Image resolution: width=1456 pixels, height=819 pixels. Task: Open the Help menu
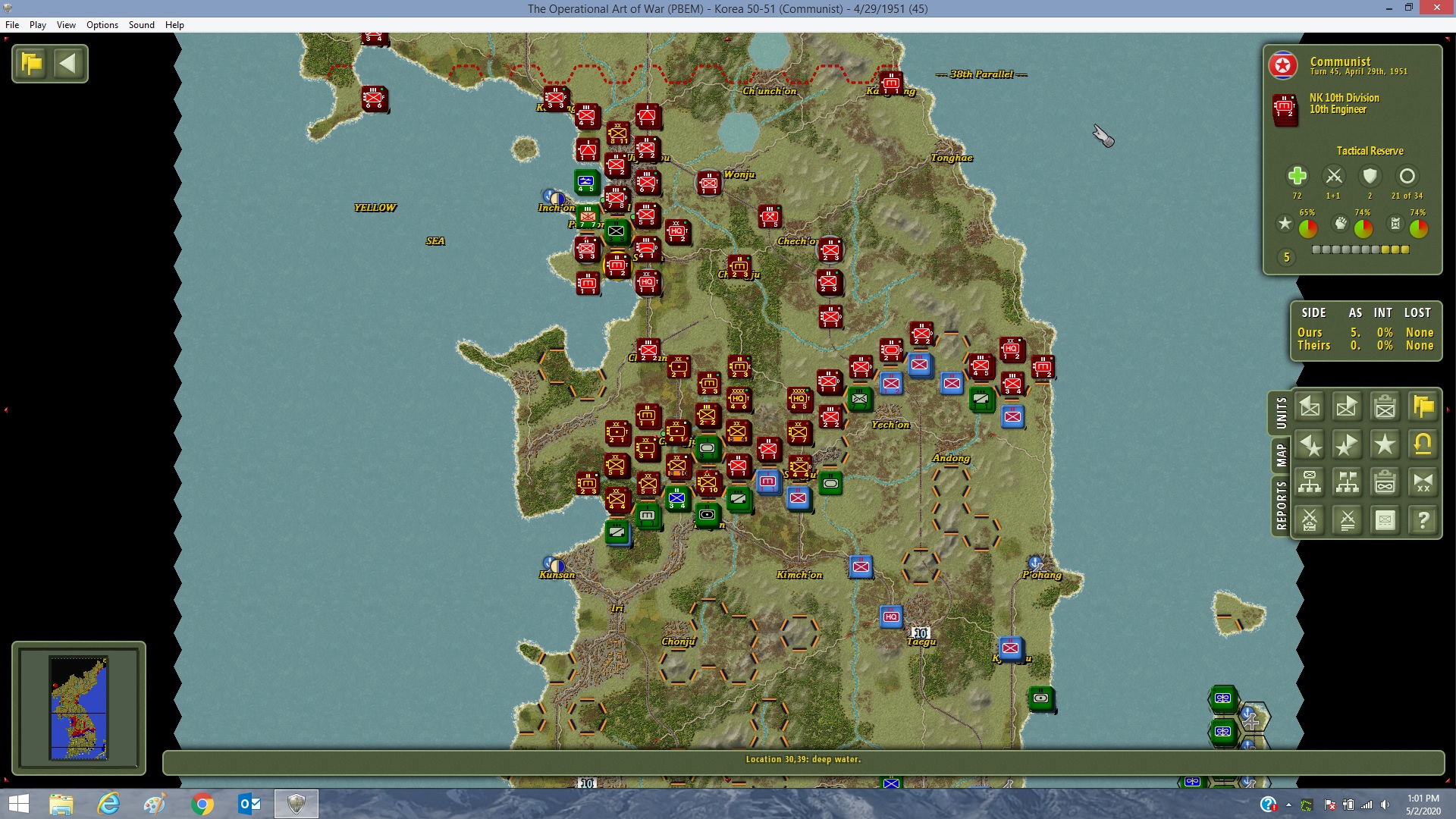click(175, 25)
